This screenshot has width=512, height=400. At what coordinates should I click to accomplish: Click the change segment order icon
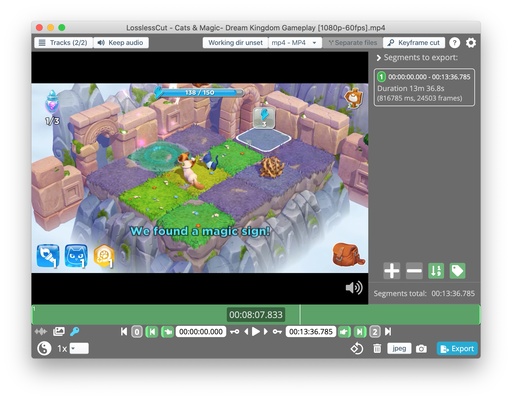pyautogui.click(x=436, y=271)
